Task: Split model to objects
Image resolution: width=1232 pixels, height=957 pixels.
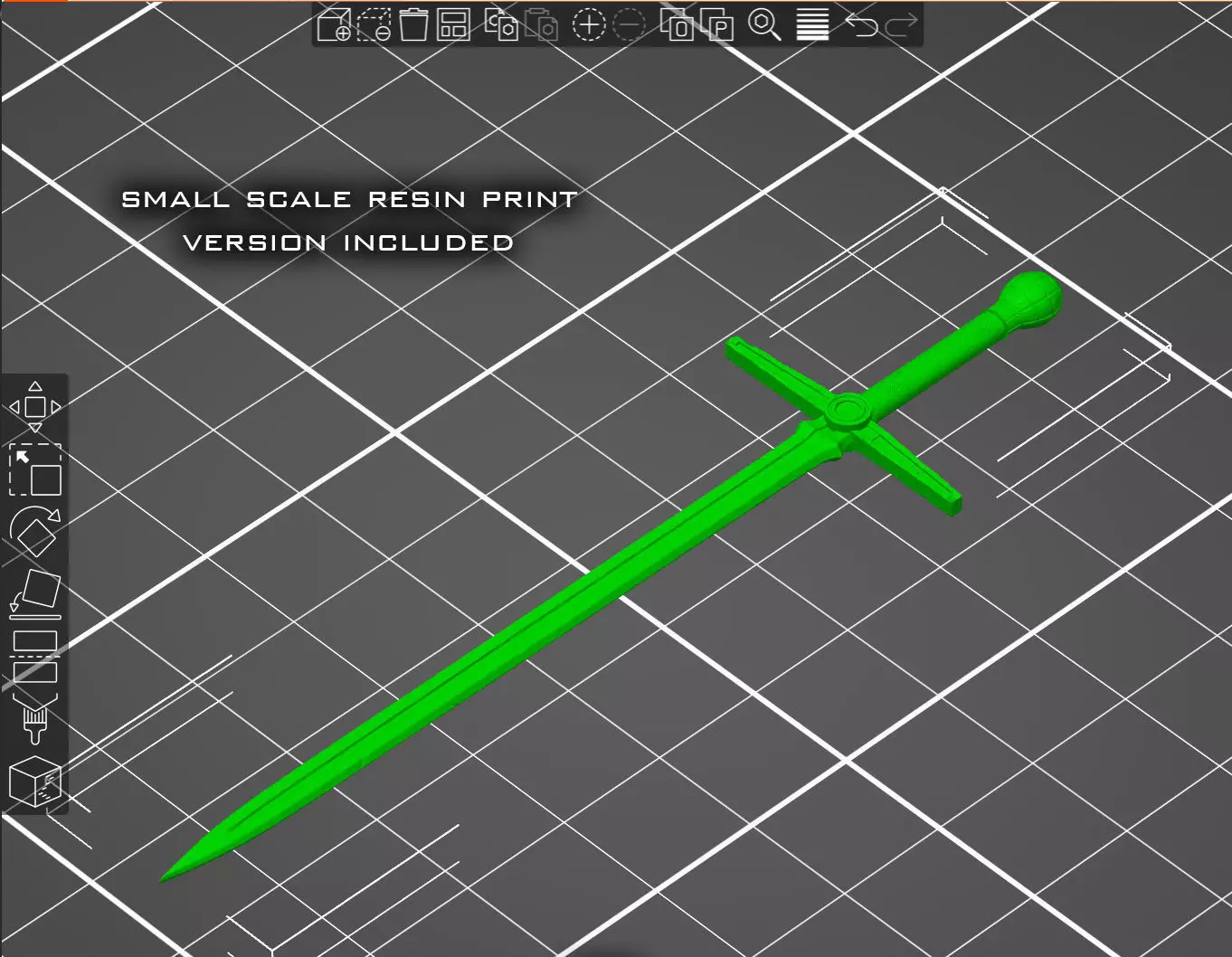Action: tap(677, 24)
